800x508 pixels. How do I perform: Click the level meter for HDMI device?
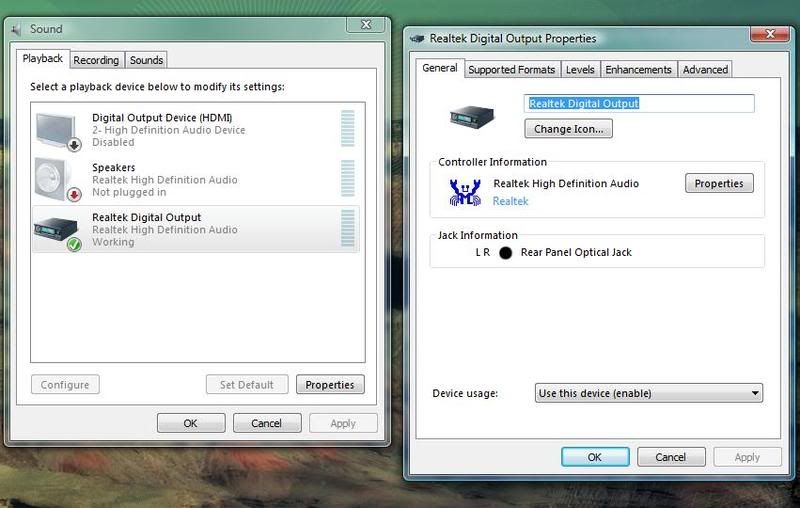347,129
